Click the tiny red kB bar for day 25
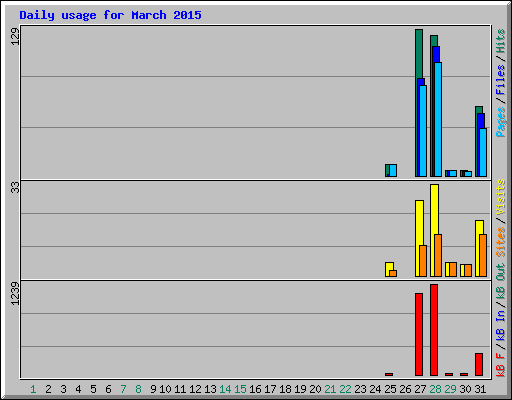 pos(389,375)
